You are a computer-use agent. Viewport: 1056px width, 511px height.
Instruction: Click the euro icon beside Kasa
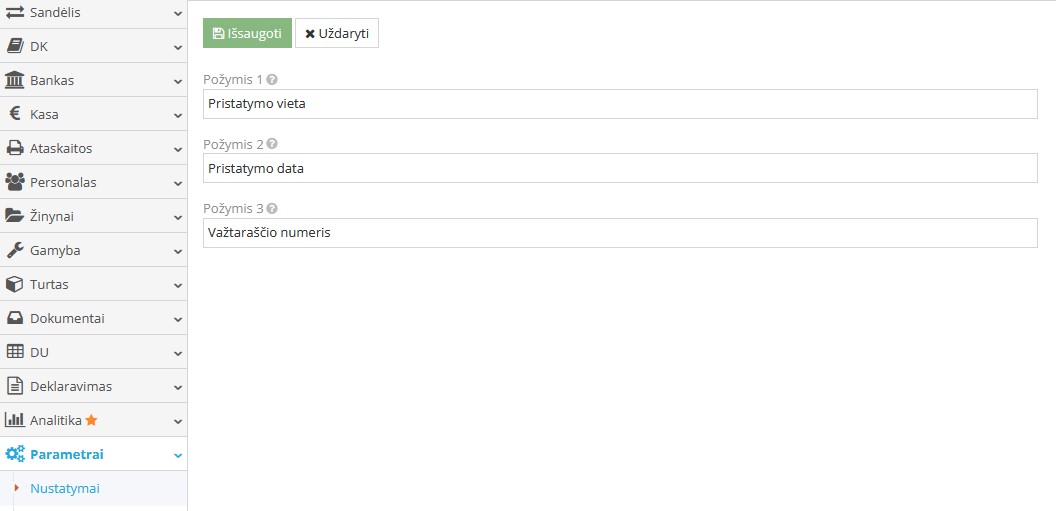(x=15, y=114)
